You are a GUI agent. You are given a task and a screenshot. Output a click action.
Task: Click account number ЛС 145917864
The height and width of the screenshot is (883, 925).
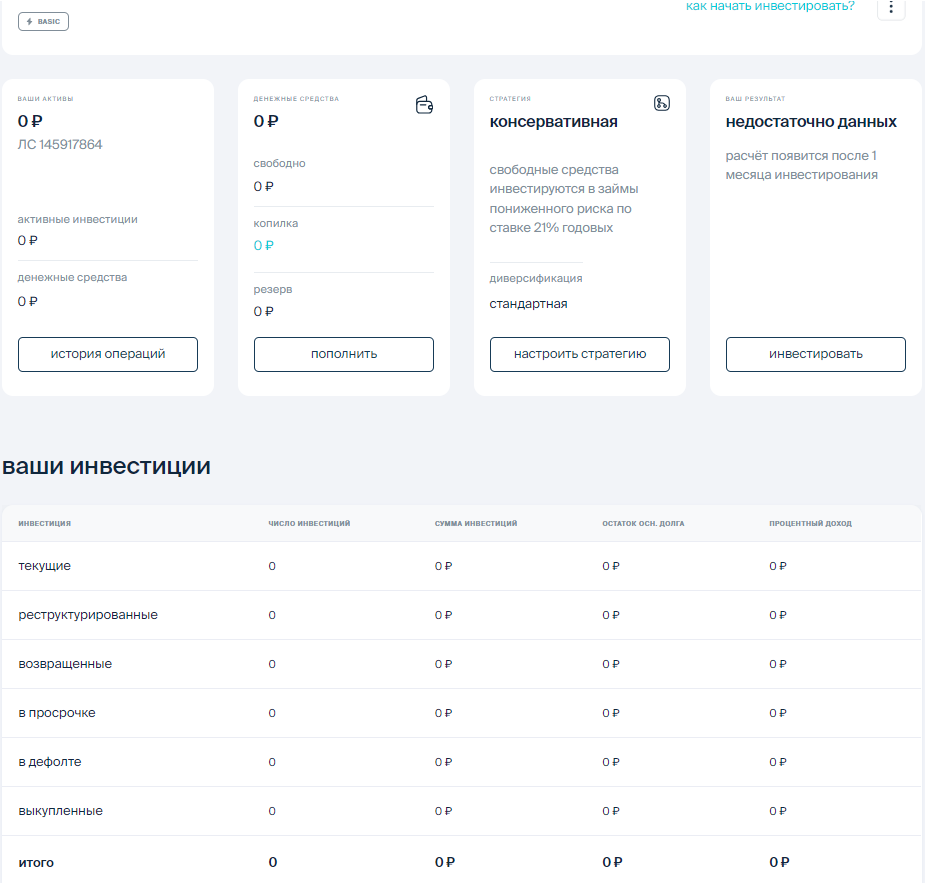pos(60,145)
